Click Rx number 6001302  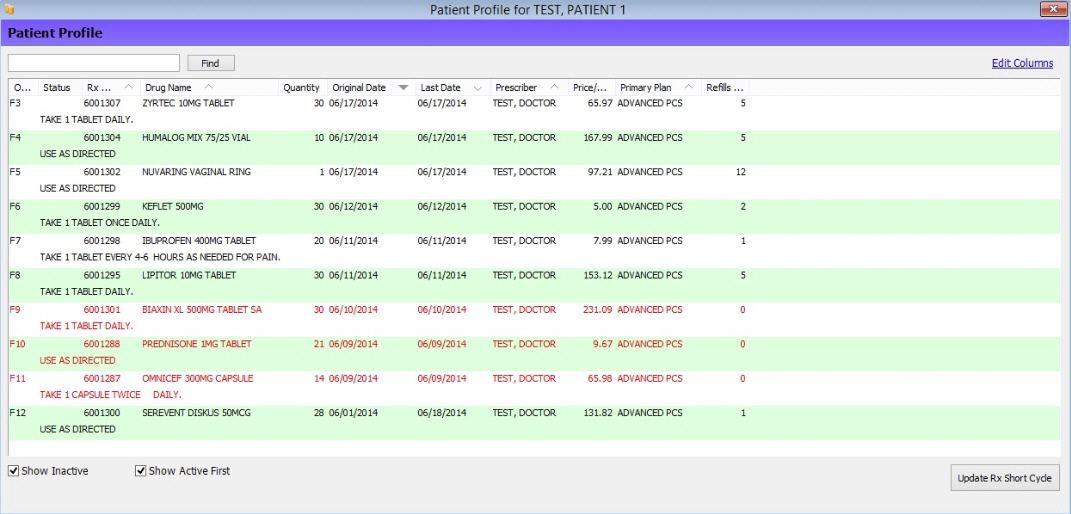(102, 172)
